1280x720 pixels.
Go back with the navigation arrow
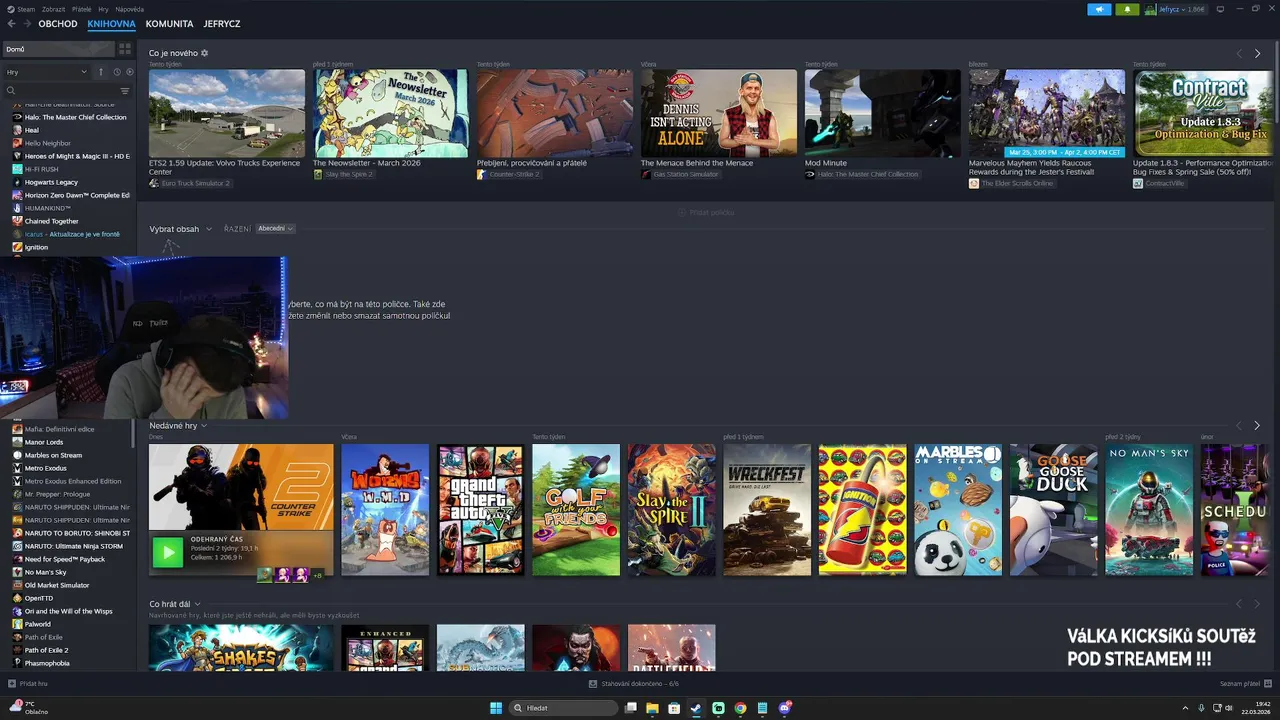[11, 23]
